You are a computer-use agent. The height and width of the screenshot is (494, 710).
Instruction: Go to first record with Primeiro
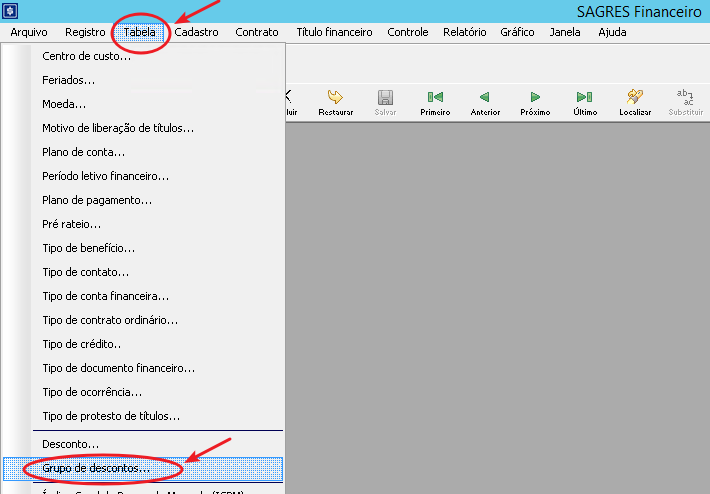click(x=435, y=98)
